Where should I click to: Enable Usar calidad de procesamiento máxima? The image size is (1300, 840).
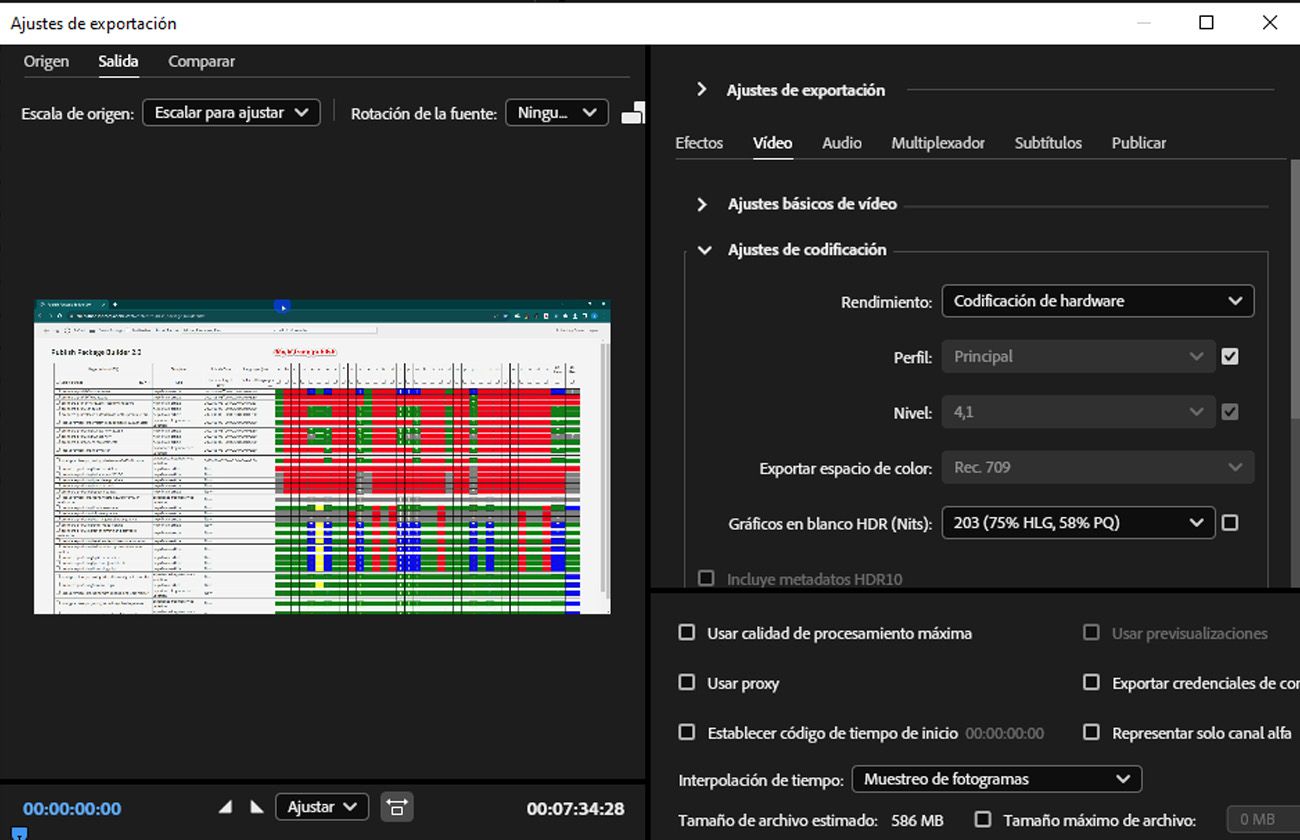[x=687, y=632]
